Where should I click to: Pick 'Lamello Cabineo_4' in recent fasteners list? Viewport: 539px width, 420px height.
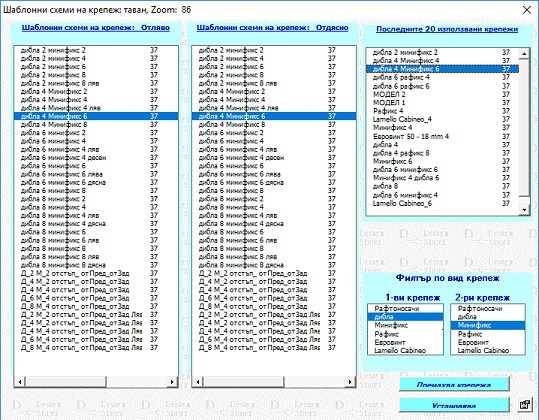tap(442, 119)
